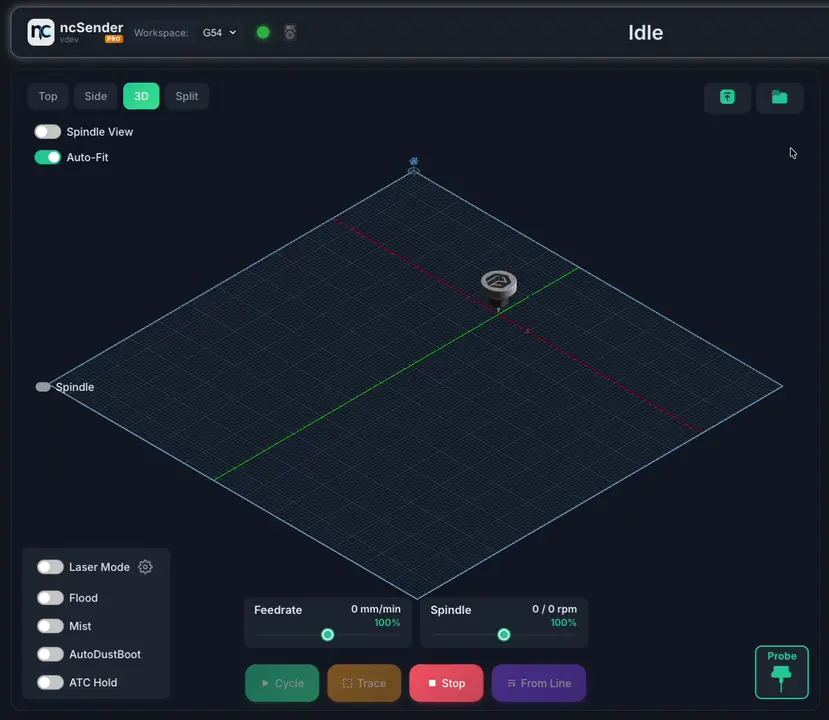Screen dimensions: 829x720
Task: Click the Idle status text
Action: (x=646, y=33)
